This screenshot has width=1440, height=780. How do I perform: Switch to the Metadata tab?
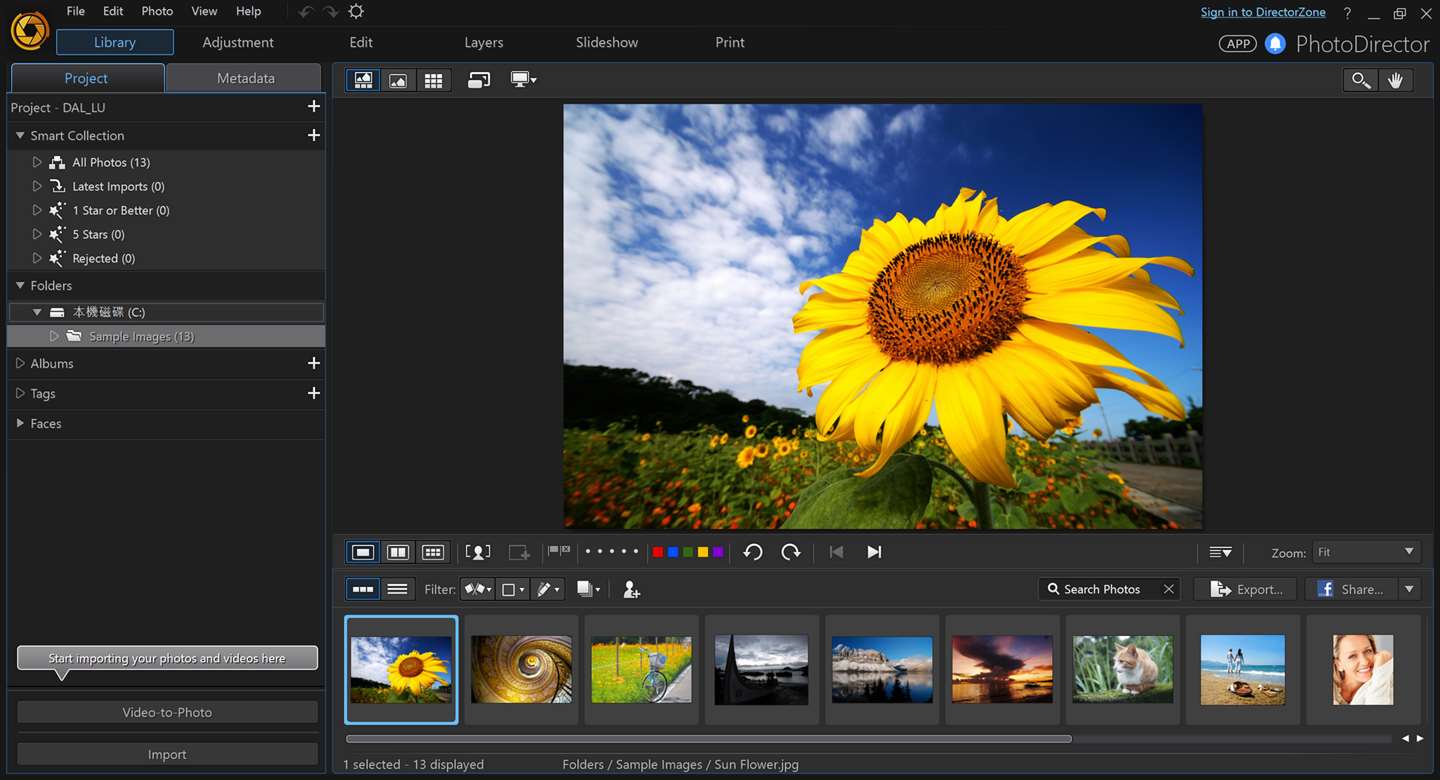tap(245, 78)
